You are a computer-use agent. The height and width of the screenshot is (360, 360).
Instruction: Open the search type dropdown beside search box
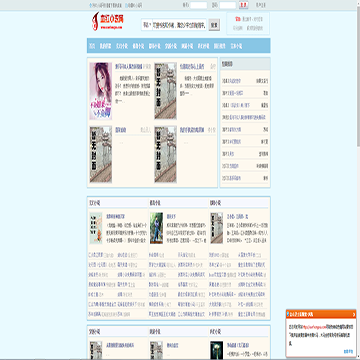(x=147, y=25)
